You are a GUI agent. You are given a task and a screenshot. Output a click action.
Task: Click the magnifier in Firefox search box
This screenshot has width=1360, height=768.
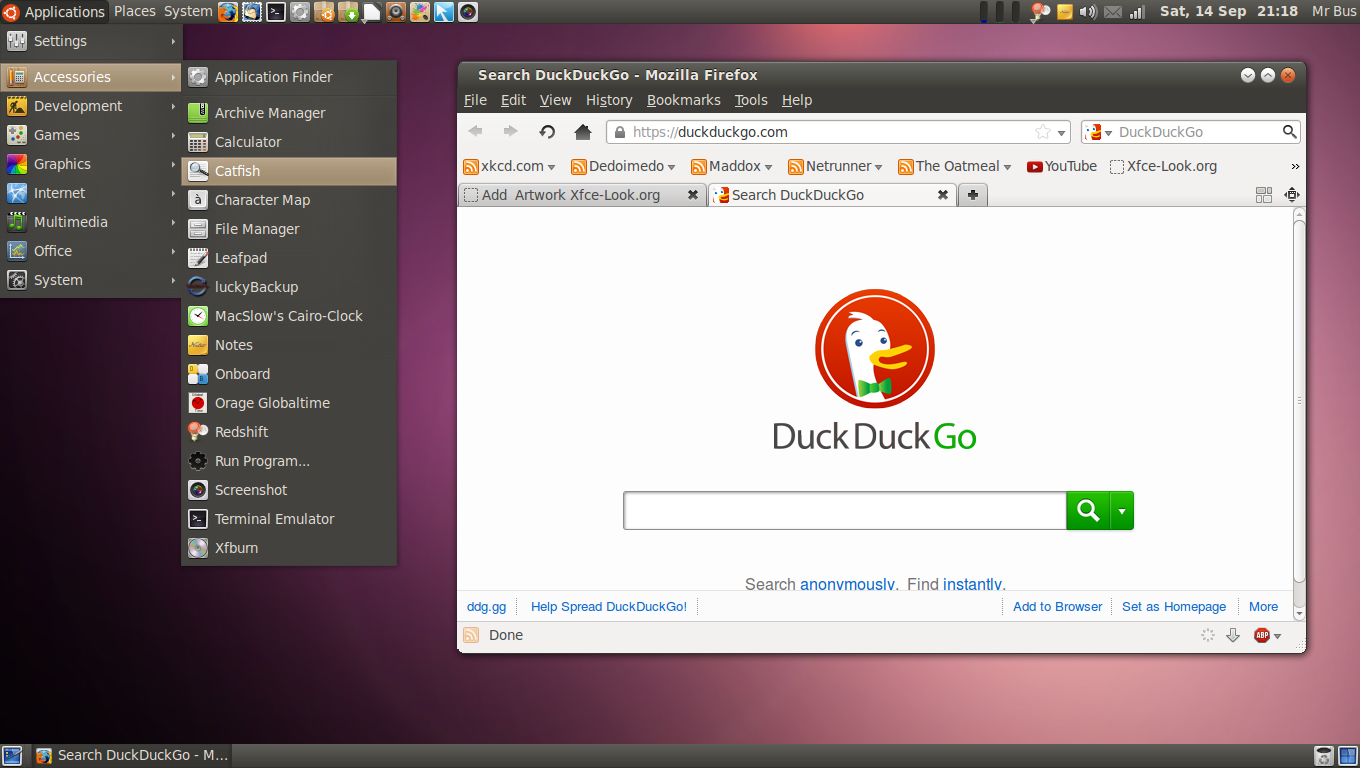tap(1290, 132)
